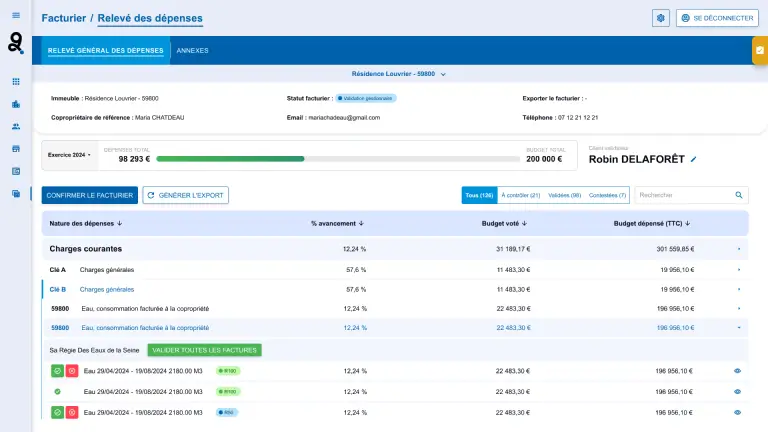Click amount 301 559,85 €
This screenshot has height=432, width=768.
675,249
